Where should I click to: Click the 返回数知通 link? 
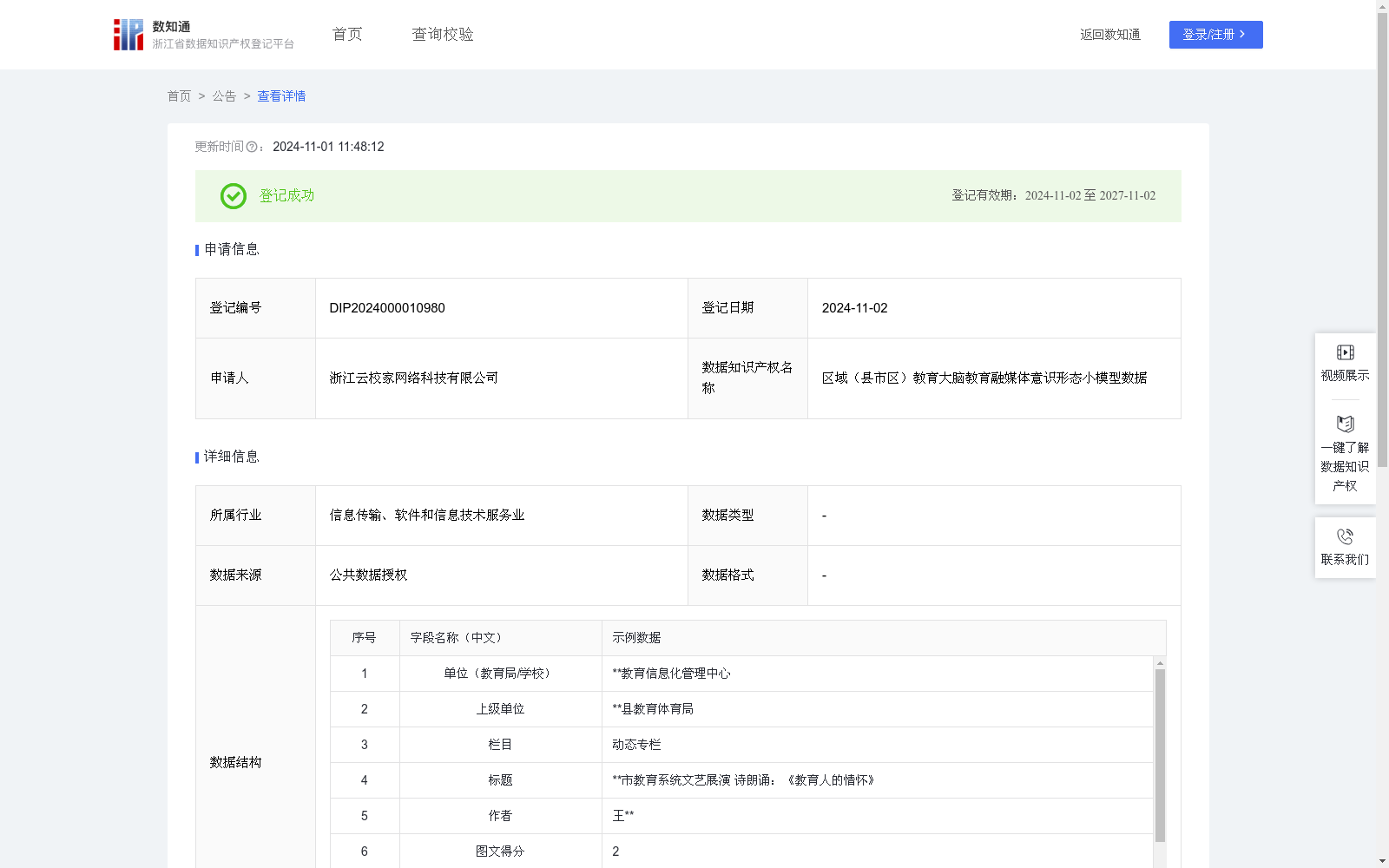tap(1110, 35)
